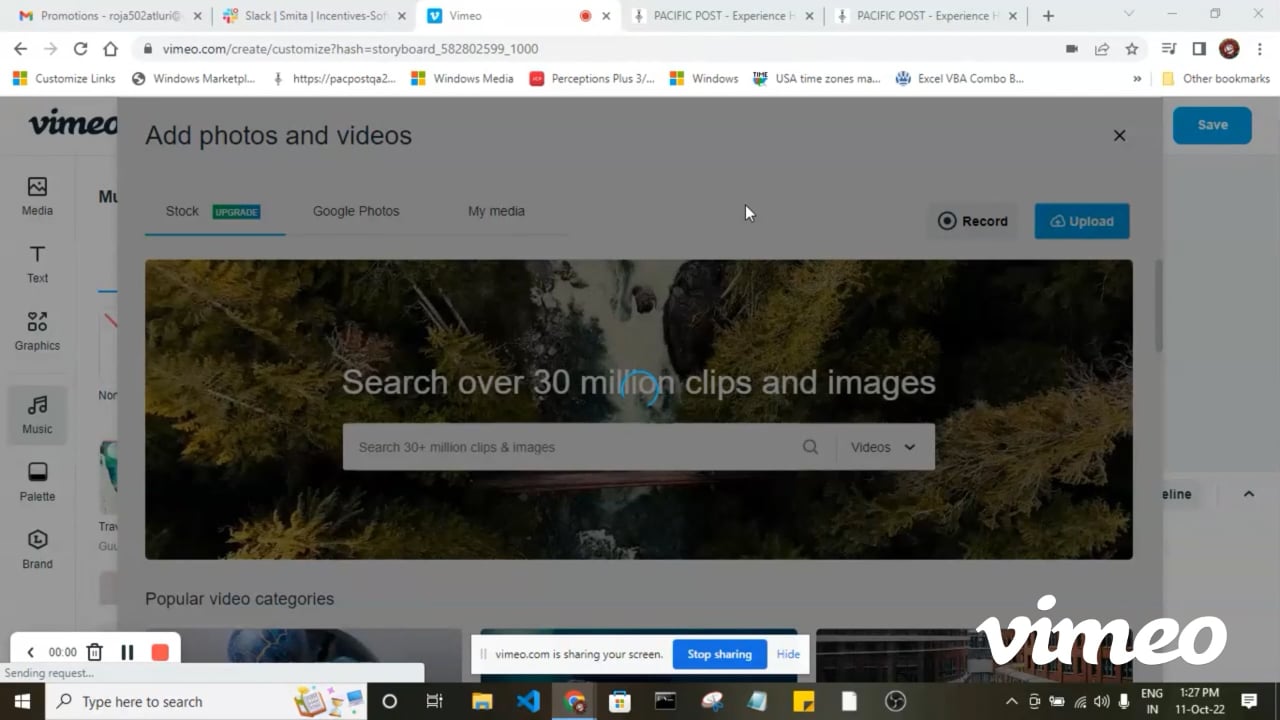Viewport: 1280px width, 720px height.
Task: Open the Chrome three-dot menu
Action: click(x=1260, y=49)
